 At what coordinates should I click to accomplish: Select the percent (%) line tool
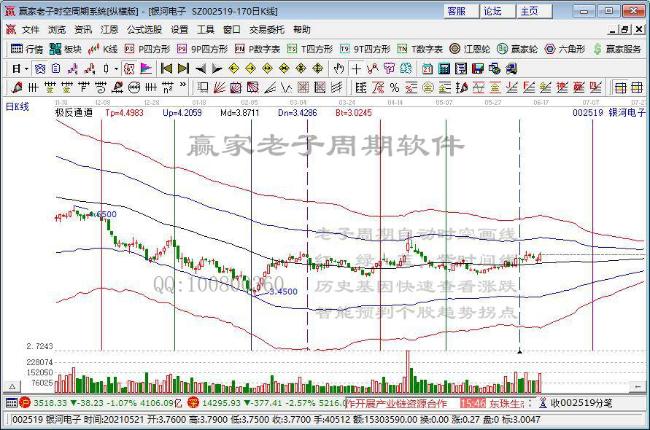pyautogui.click(x=394, y=87)
